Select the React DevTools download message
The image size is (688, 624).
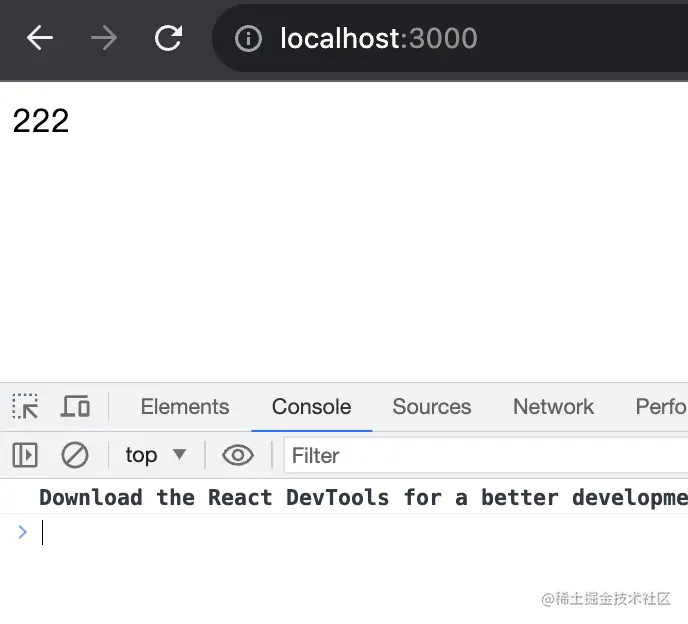click(363, 498)
